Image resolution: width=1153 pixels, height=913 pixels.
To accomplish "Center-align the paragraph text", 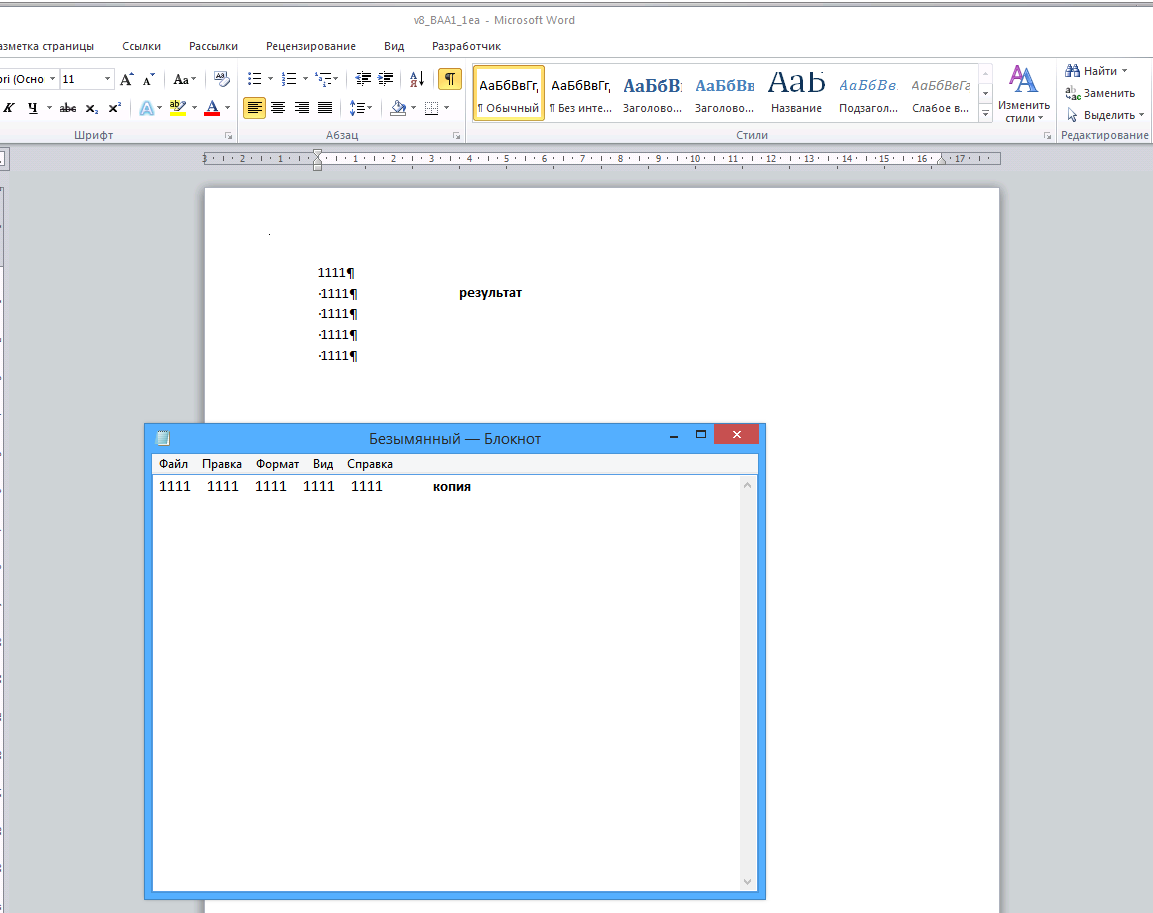I will click(x=278, y=108).
